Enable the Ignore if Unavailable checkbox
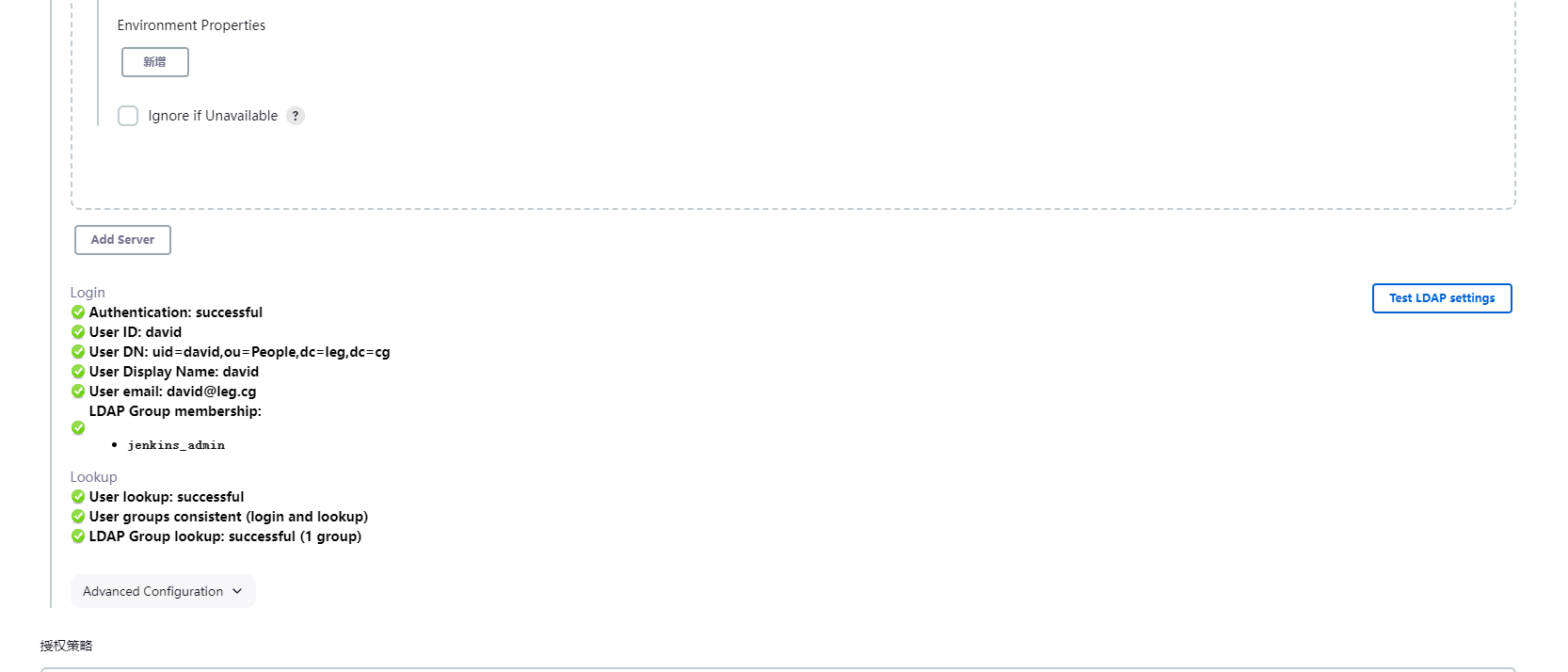 click(x=128, y=116)
